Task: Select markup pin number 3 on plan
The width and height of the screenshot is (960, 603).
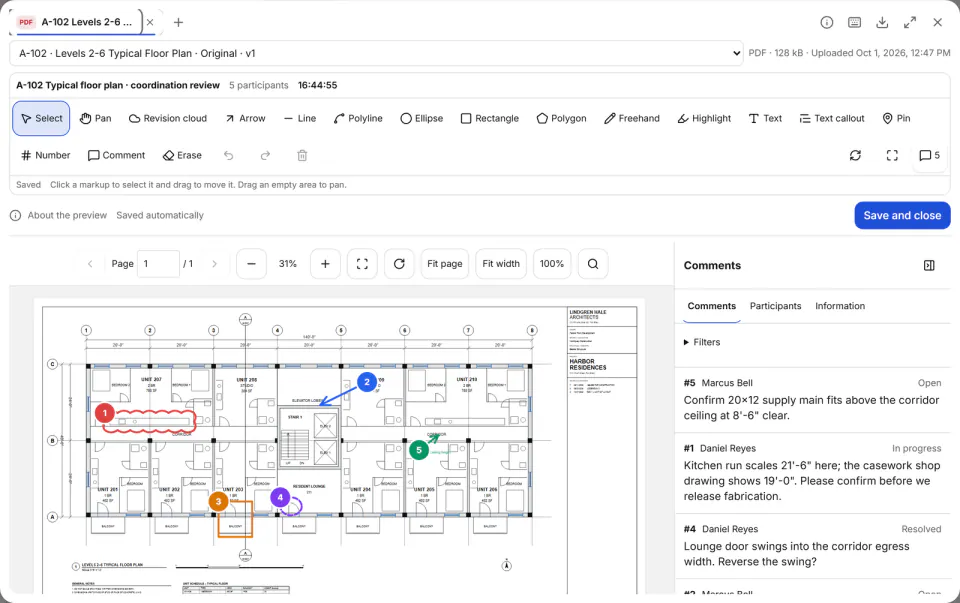Action: pyautogui.click(x=218, y=501)
